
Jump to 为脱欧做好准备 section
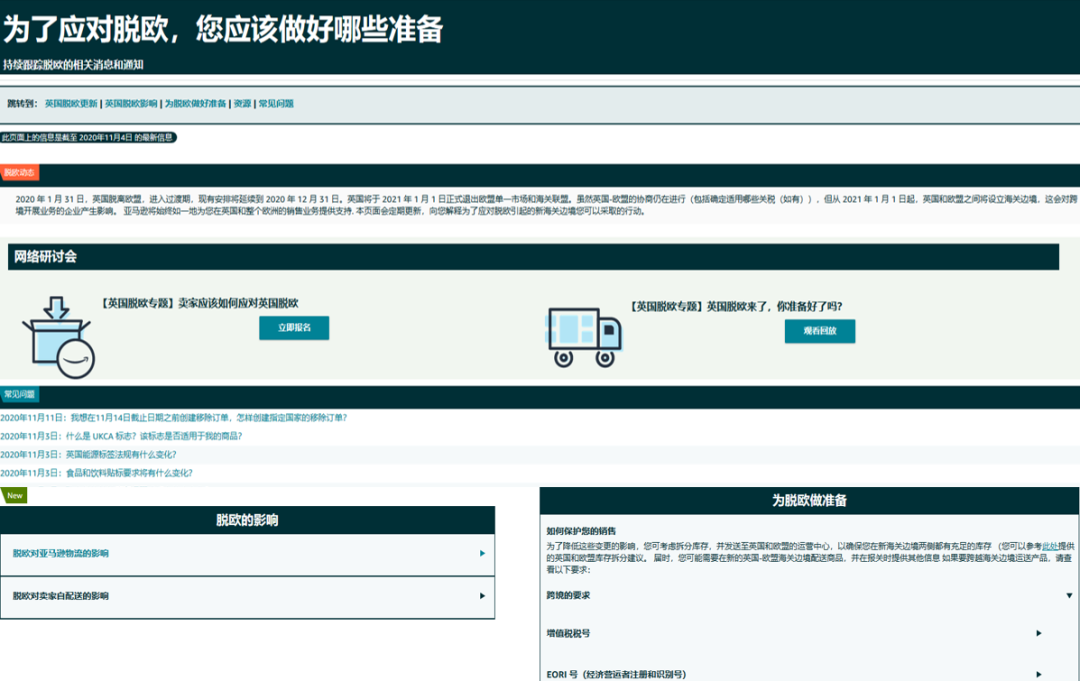195,103
